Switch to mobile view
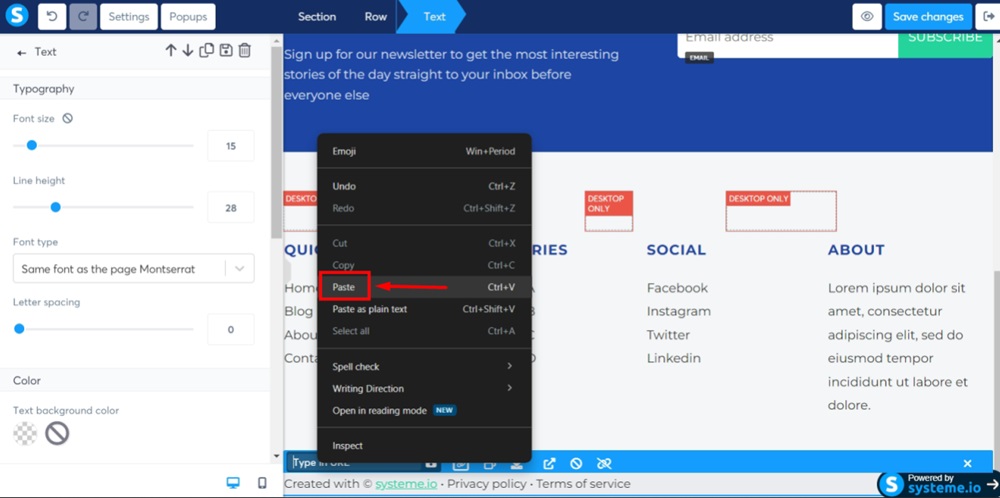Viewport: 1000px width, 498px height. [x=262, y=483]
